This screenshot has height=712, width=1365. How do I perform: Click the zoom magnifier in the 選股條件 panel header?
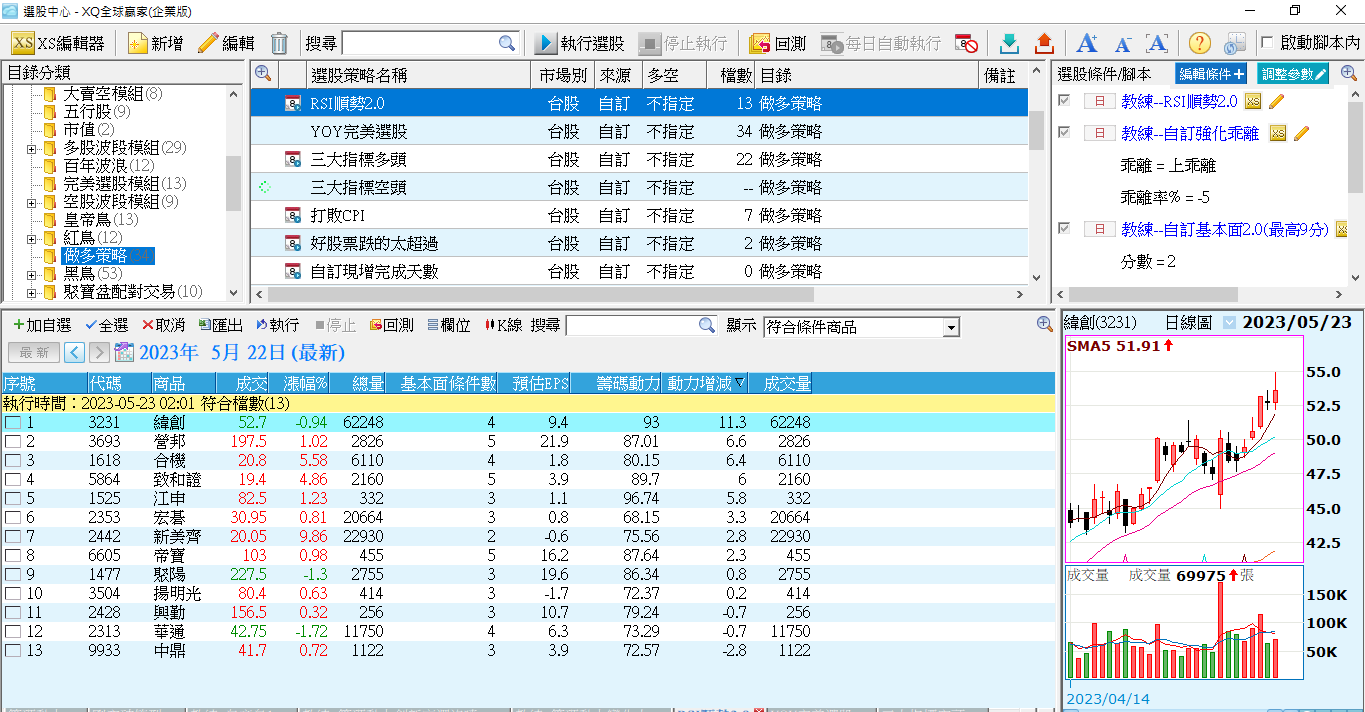pos(1348,73)
